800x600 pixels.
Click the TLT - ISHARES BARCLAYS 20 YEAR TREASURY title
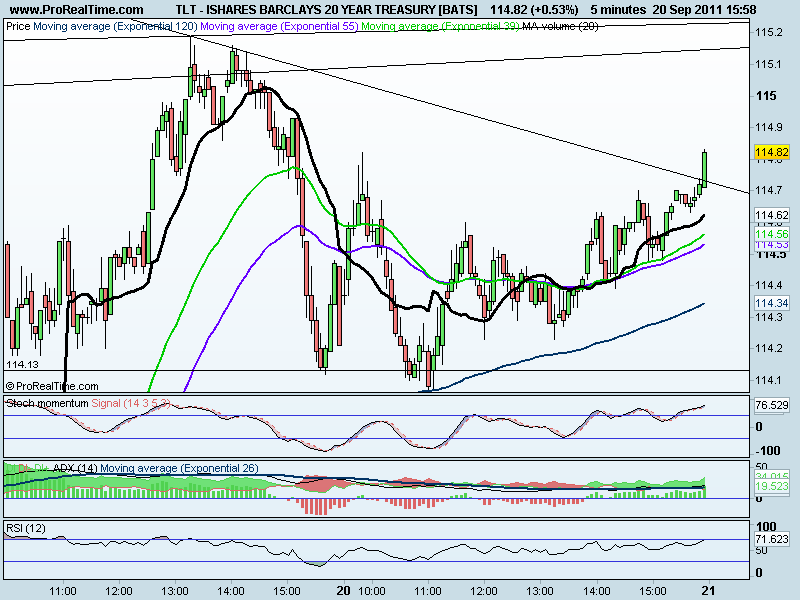(327, 9)
